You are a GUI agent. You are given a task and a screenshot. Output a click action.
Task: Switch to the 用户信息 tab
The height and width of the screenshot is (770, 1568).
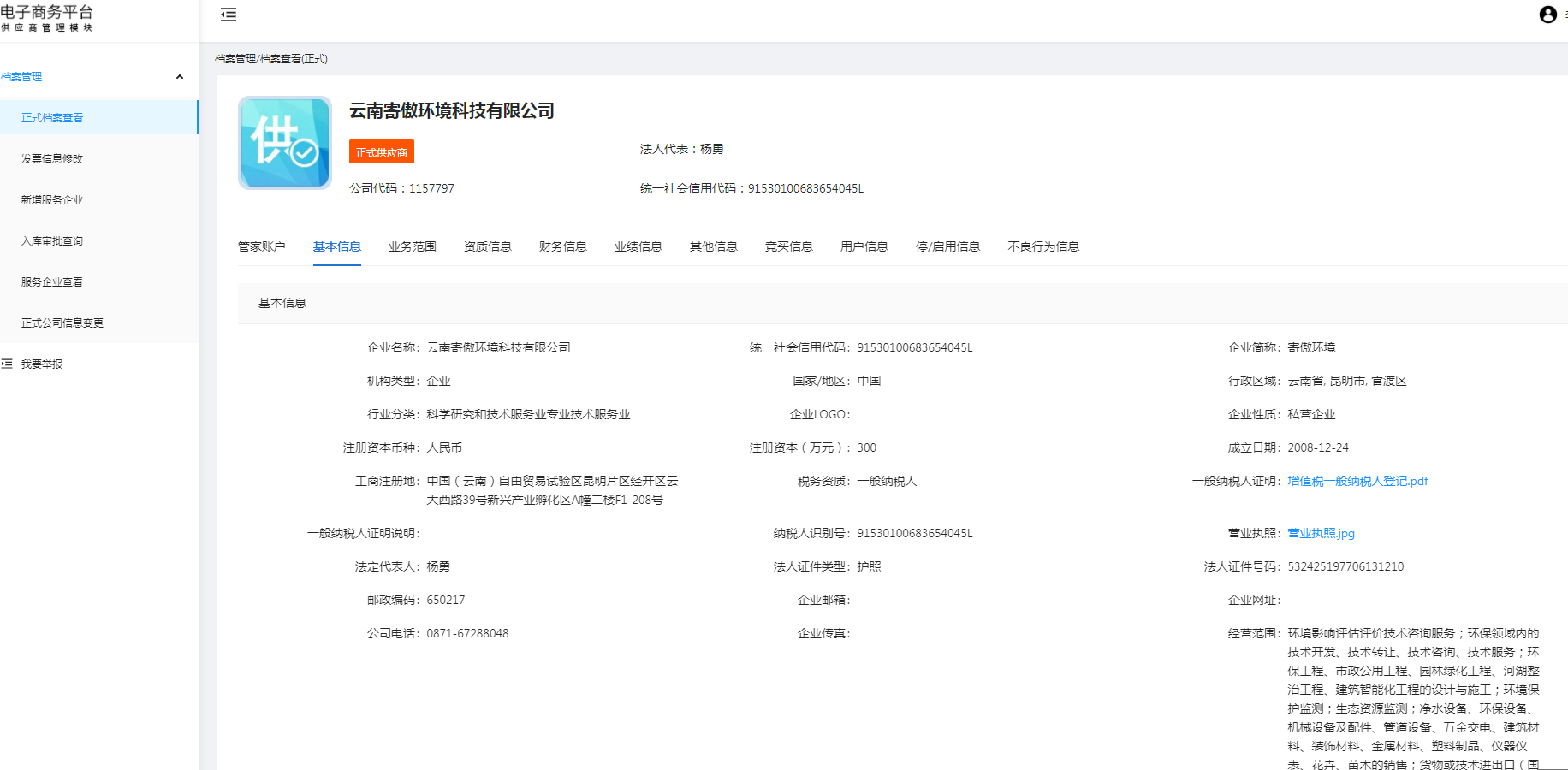(864, 246)
